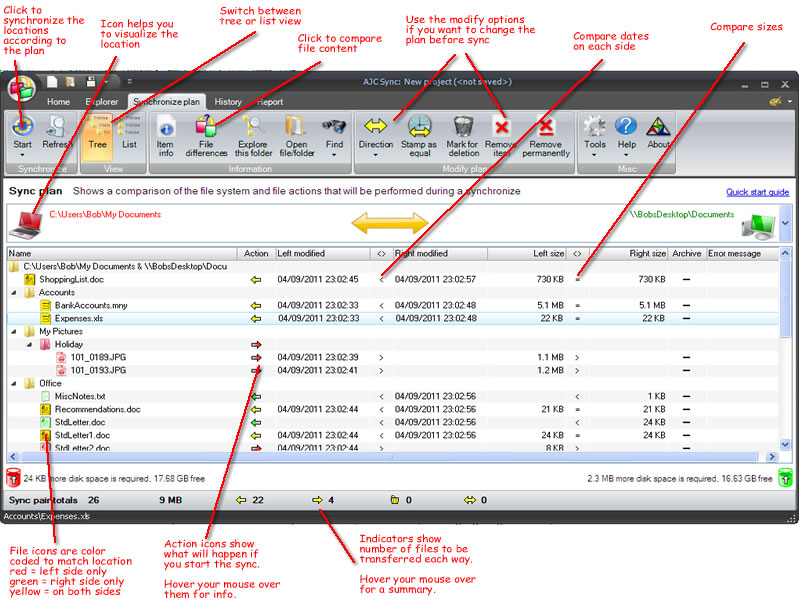
Task: Select the Synchronize plan tab
Action: click(x=166, y=102)
